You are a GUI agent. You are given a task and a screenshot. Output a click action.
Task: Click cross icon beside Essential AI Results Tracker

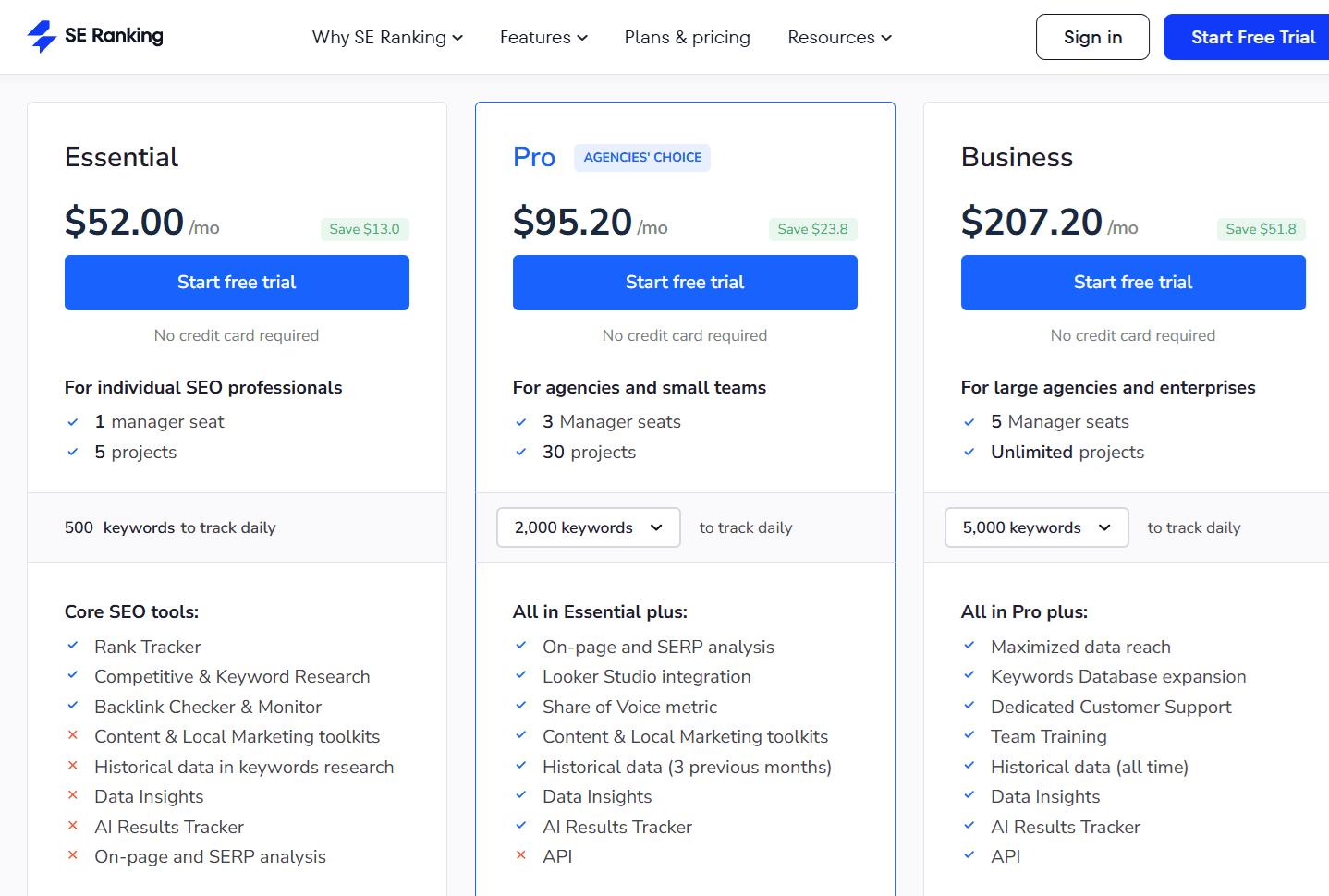[x=72, y=826]
